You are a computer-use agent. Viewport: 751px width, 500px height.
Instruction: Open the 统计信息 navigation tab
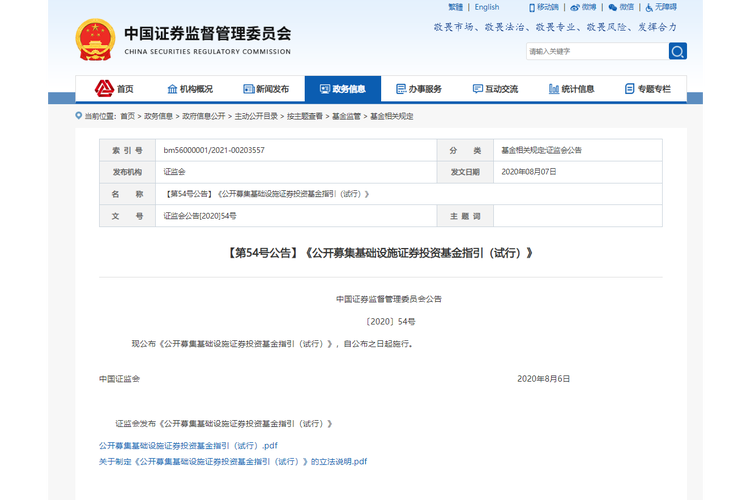(571, 89)
